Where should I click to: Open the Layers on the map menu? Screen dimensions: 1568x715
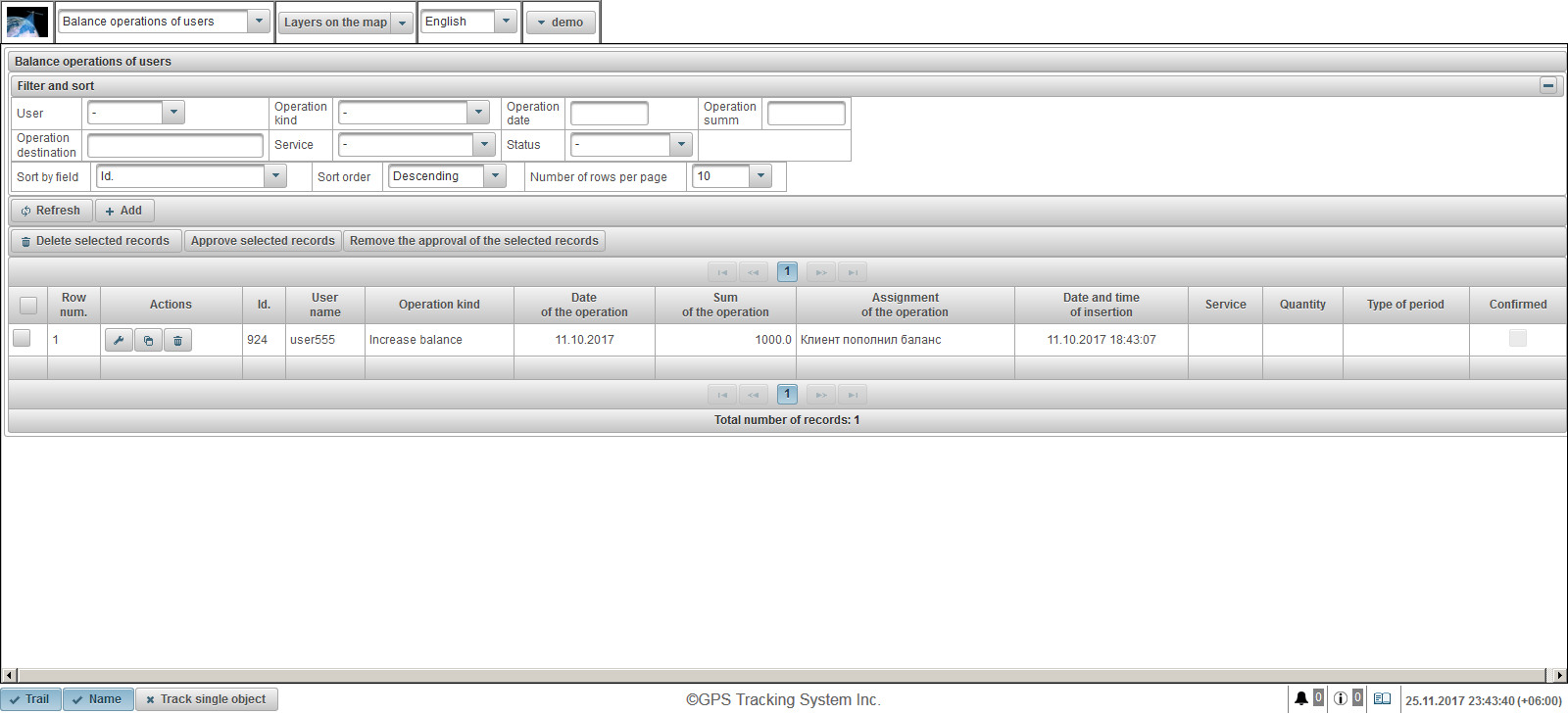point(344,23)
